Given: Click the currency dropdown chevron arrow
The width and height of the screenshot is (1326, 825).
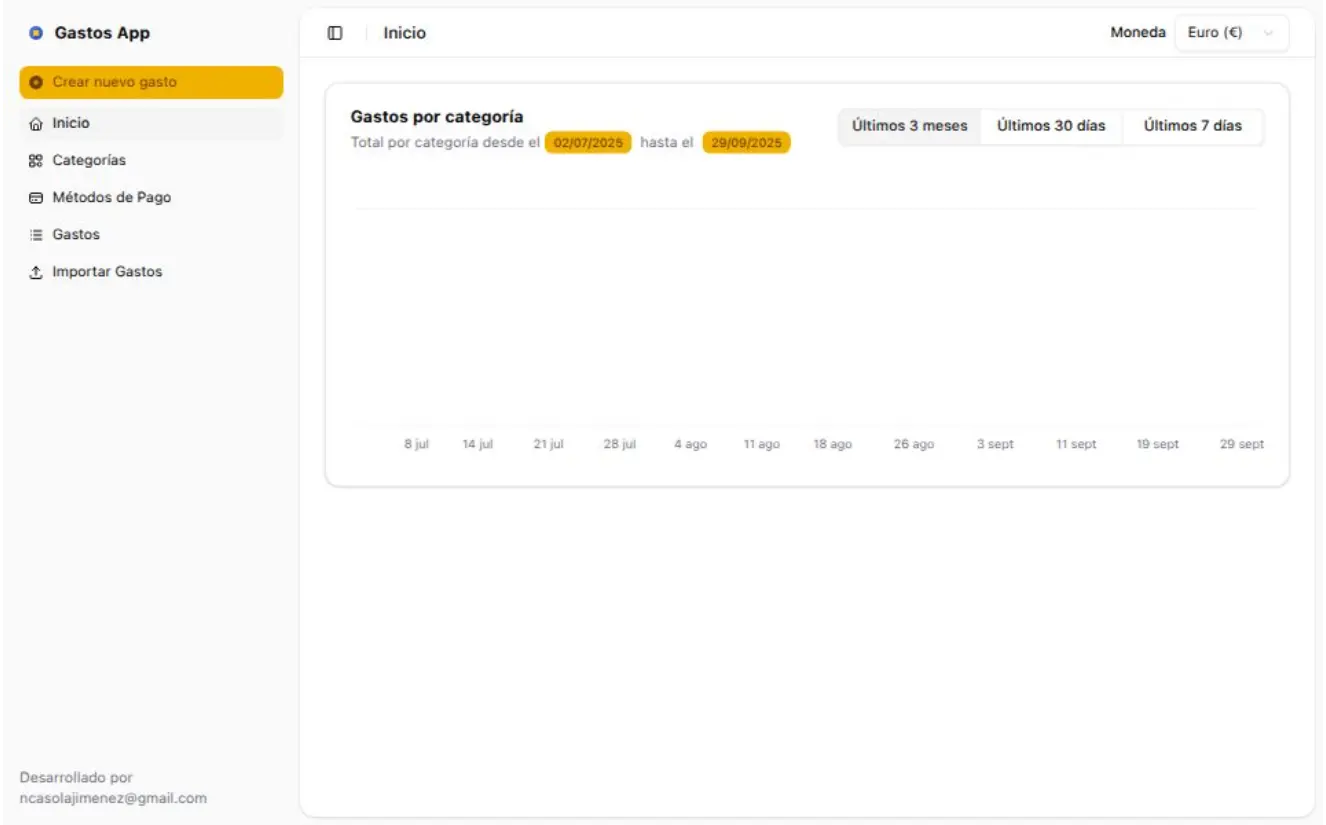Looking at the screenshot, I should [1268, 33].
